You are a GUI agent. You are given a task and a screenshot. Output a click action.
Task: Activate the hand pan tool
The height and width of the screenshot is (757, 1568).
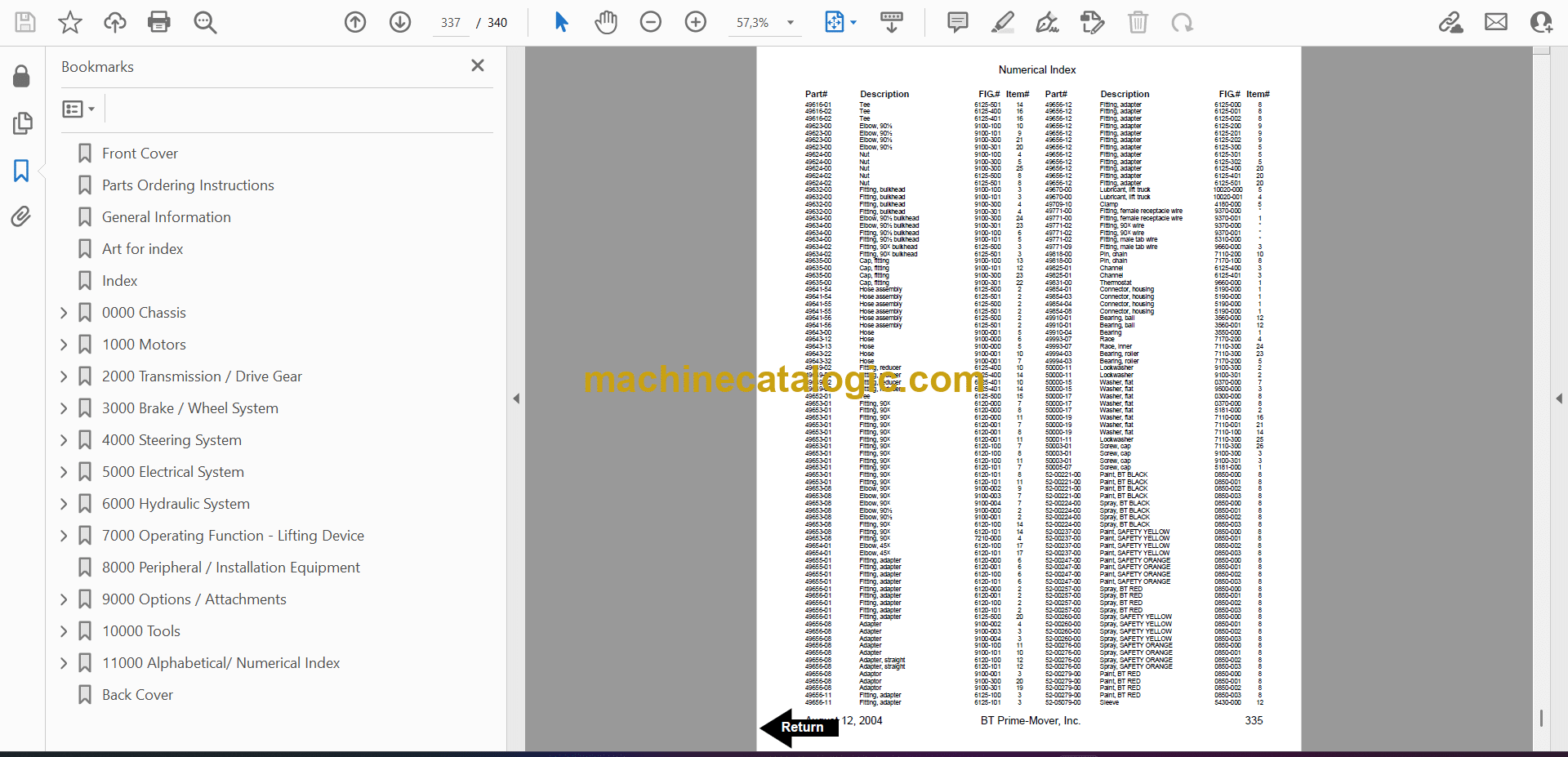pyautogui.click(x=606, y=22)
